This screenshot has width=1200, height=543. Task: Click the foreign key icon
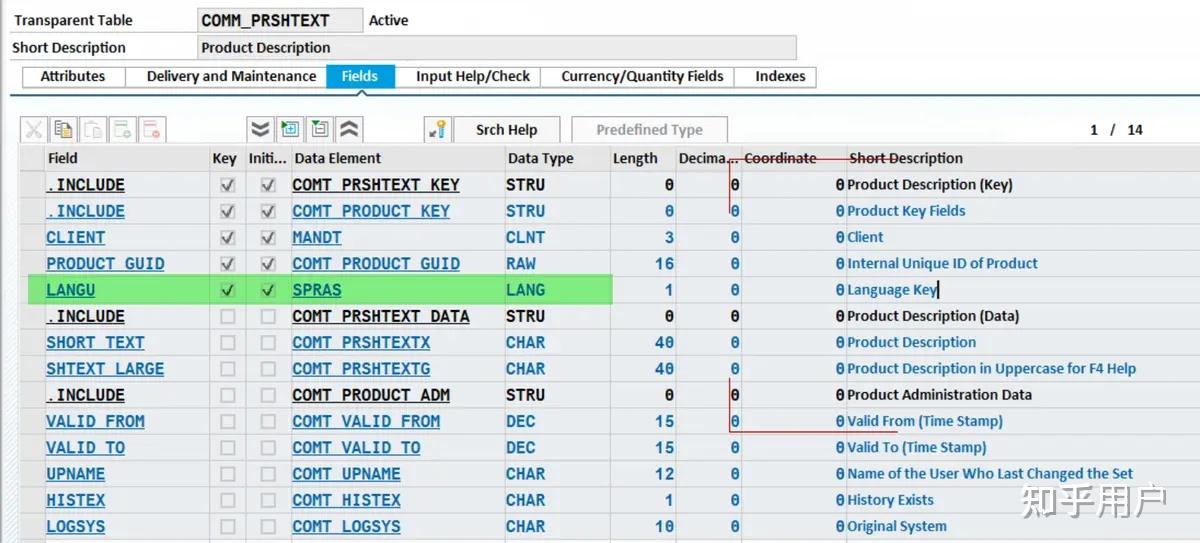437,129
